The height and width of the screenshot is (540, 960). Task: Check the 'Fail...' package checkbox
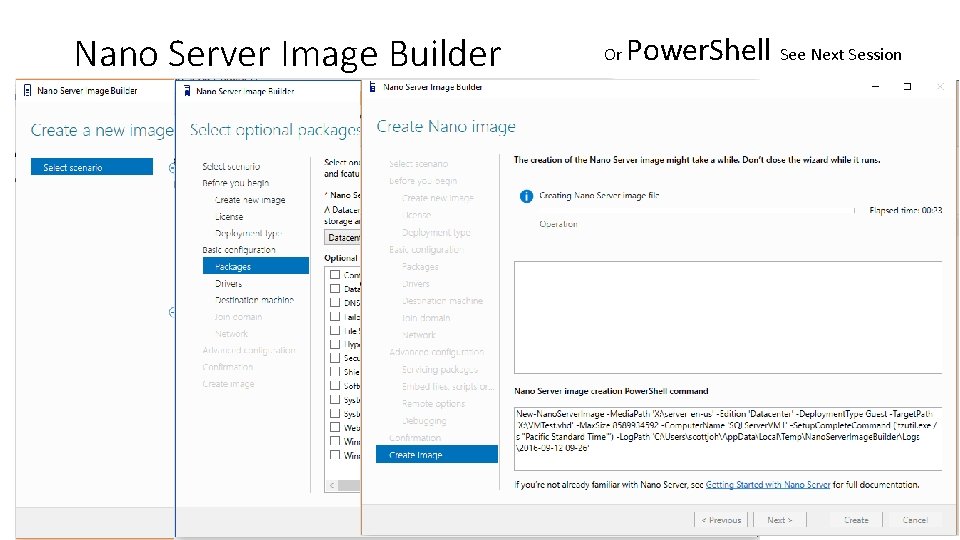335,317
